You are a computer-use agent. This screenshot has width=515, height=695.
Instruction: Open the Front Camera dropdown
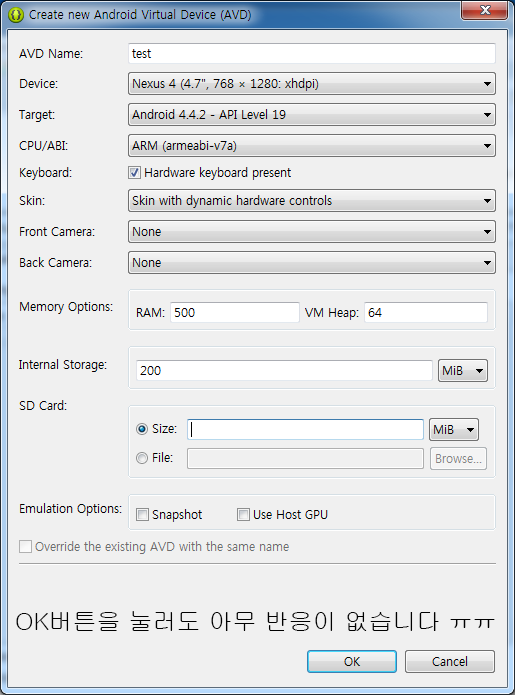pos(312,232)
